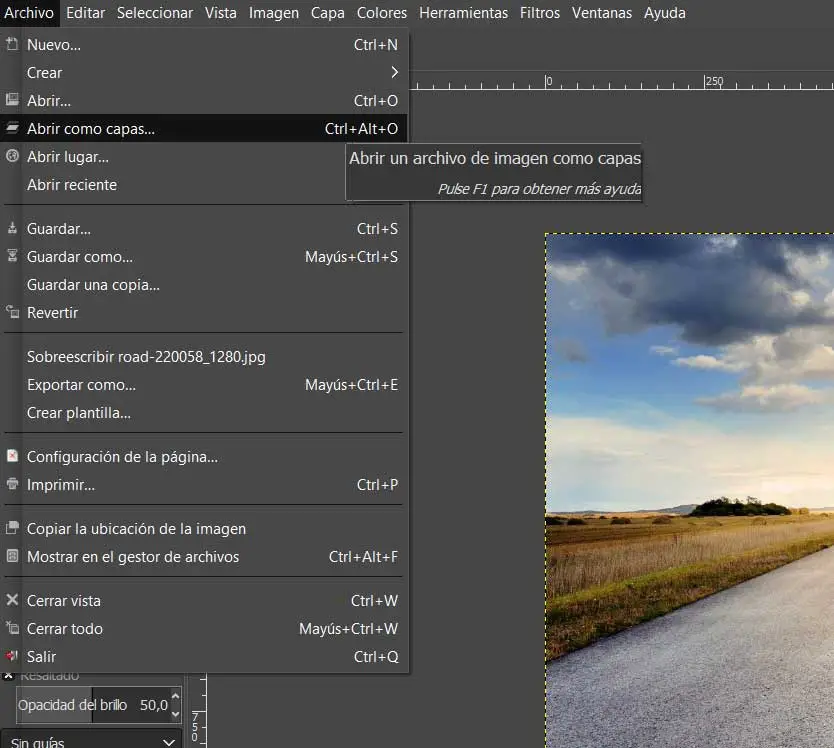Click the Imprimir printer icon
The height and width of the screenshot is (748, 834).
(12, 485)
